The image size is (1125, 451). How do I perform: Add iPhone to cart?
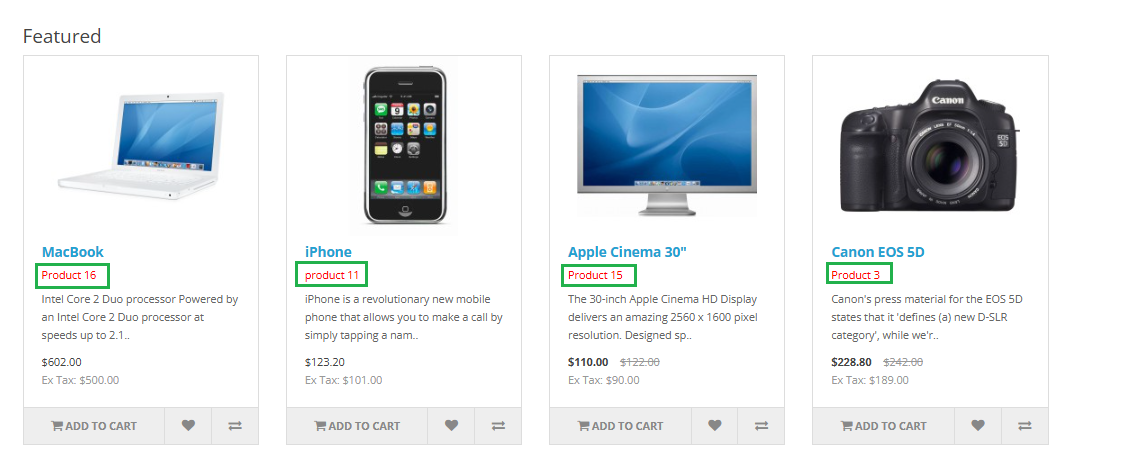[x=357, y=426]
